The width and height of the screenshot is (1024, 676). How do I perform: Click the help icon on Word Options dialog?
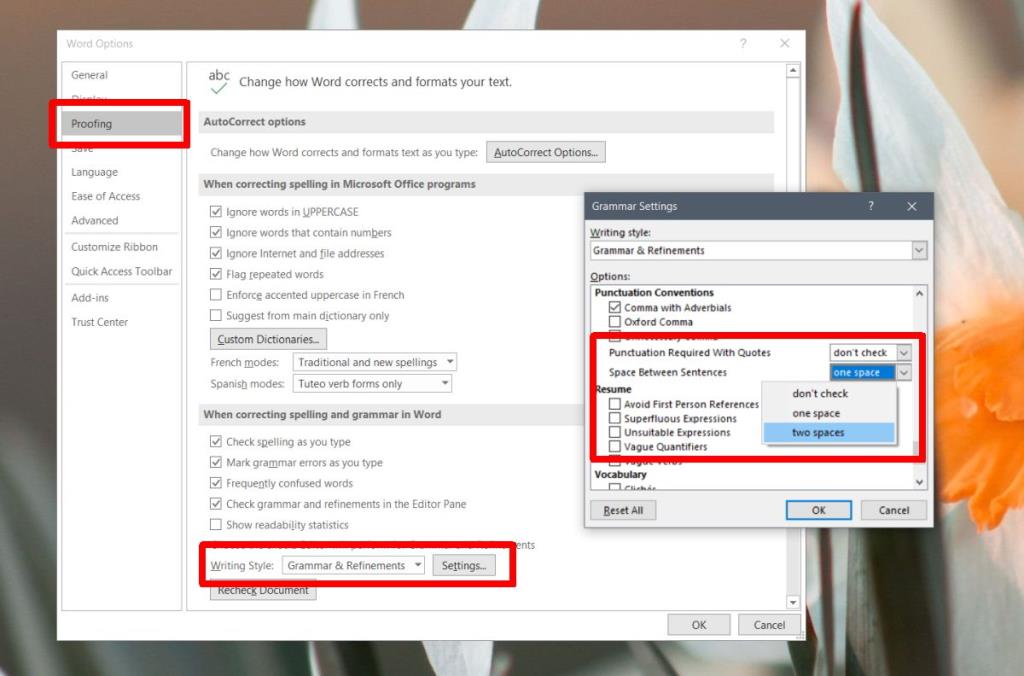[742, 43]
